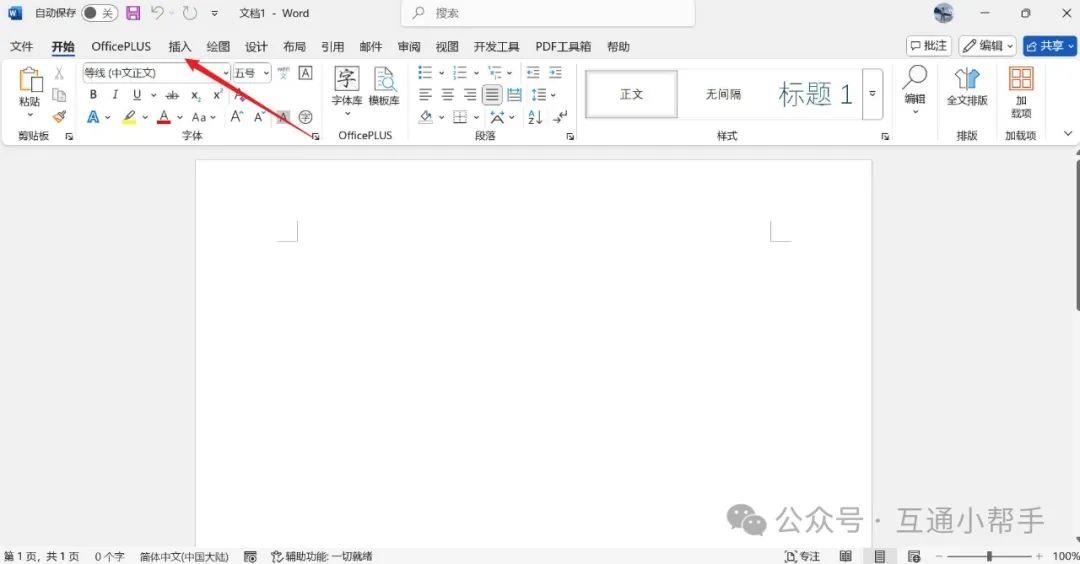This screenshot has height=564, width=1080.
Task: Toggle bold formatting
Action: (x=93, y=95)
